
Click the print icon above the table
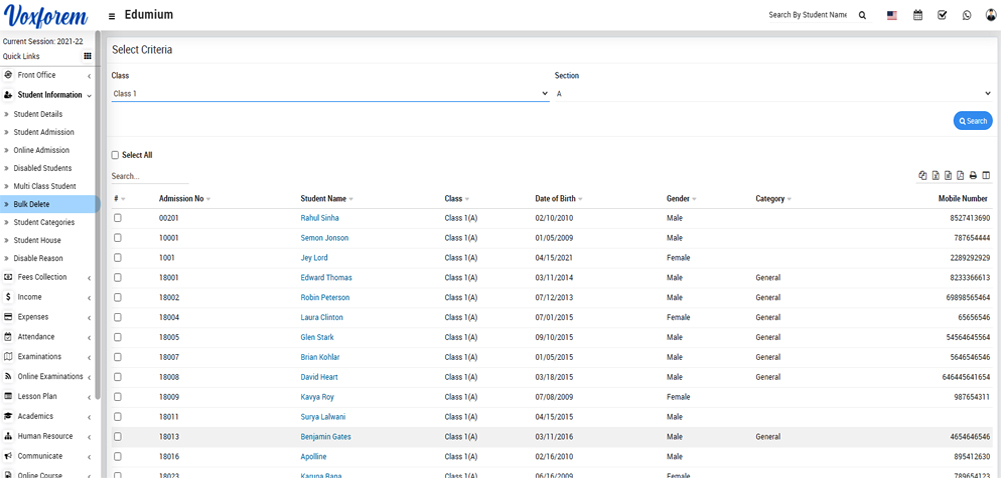(973, 176)
